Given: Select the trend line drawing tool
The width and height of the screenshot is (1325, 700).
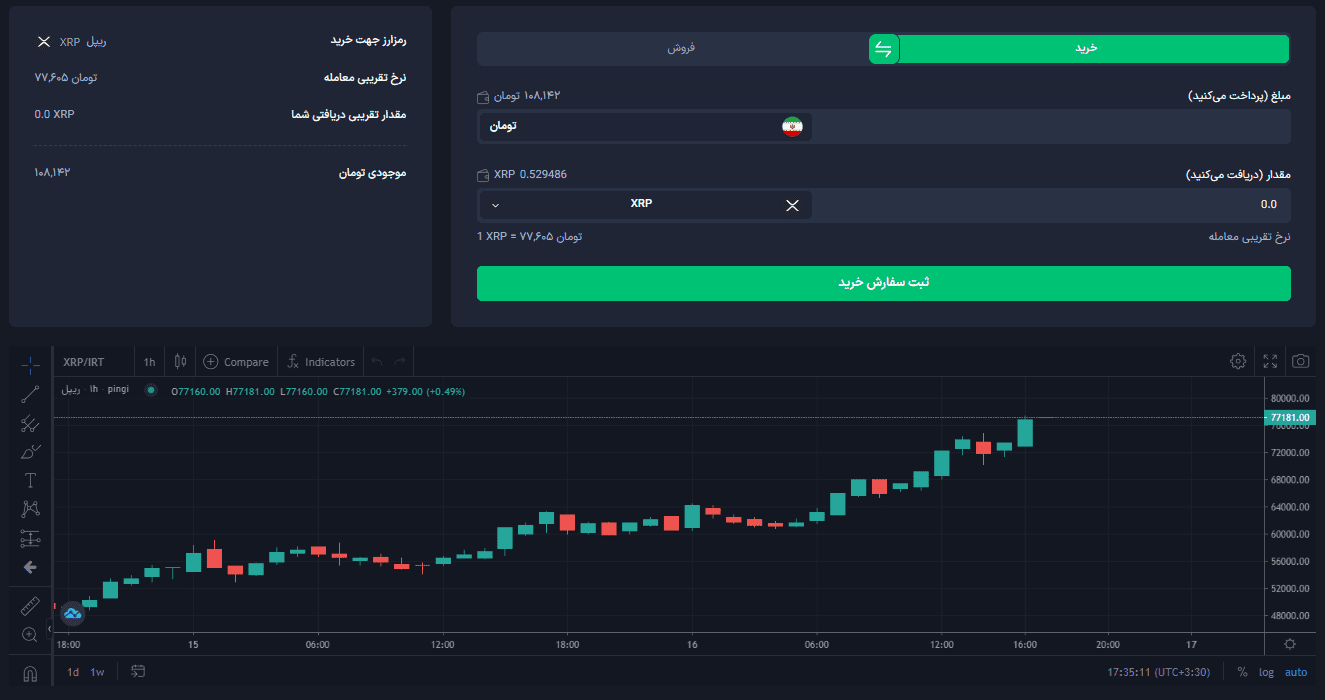Looking at the screenshot, I should (30, 394).
